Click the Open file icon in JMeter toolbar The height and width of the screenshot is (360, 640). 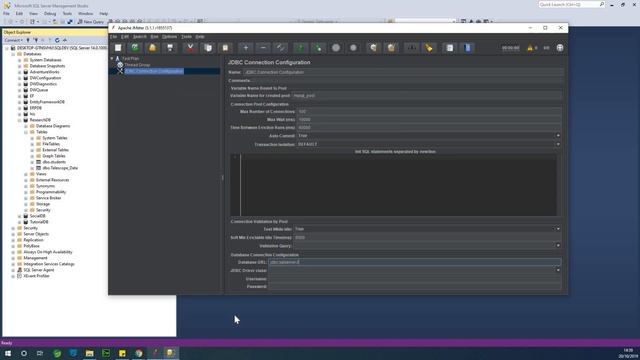click(x=152, y=48)
